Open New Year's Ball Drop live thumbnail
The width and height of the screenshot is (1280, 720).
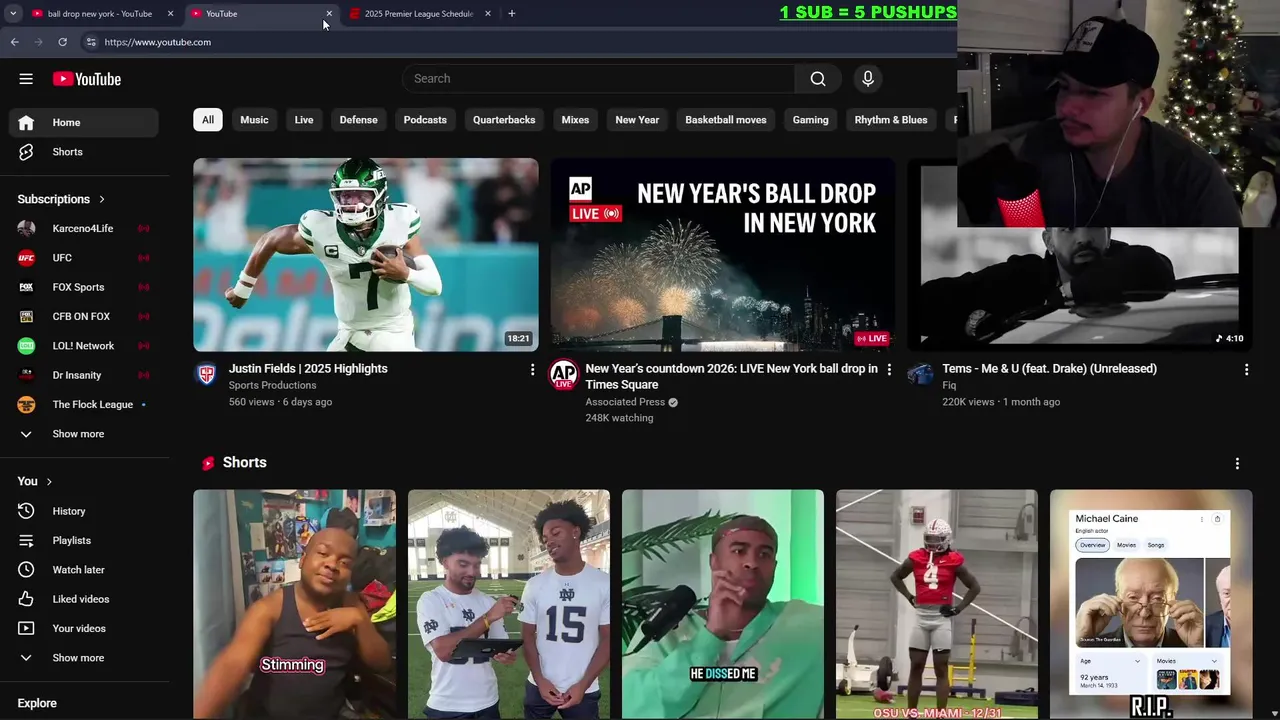(723, 255)
